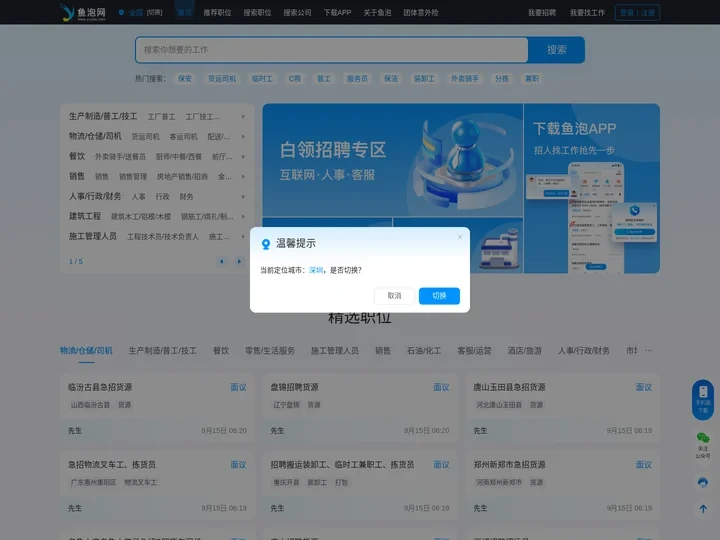Viewport: 720px width, 540px height.
Task: Select hot search tag 服务员
Action: point(357,79)
